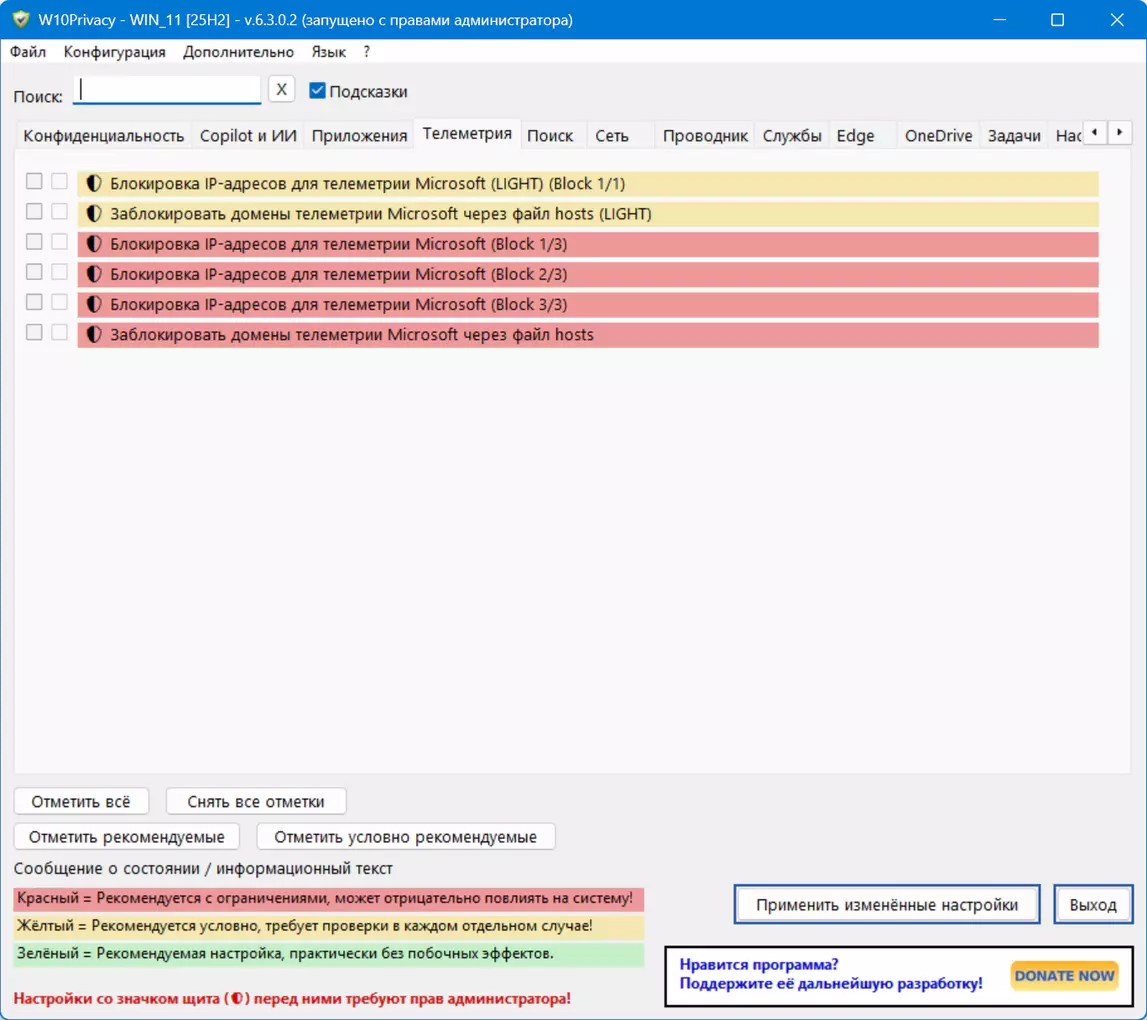Switch to the Службы tab
This screenshot has height=1020, width=1147.
coord(791,135)
